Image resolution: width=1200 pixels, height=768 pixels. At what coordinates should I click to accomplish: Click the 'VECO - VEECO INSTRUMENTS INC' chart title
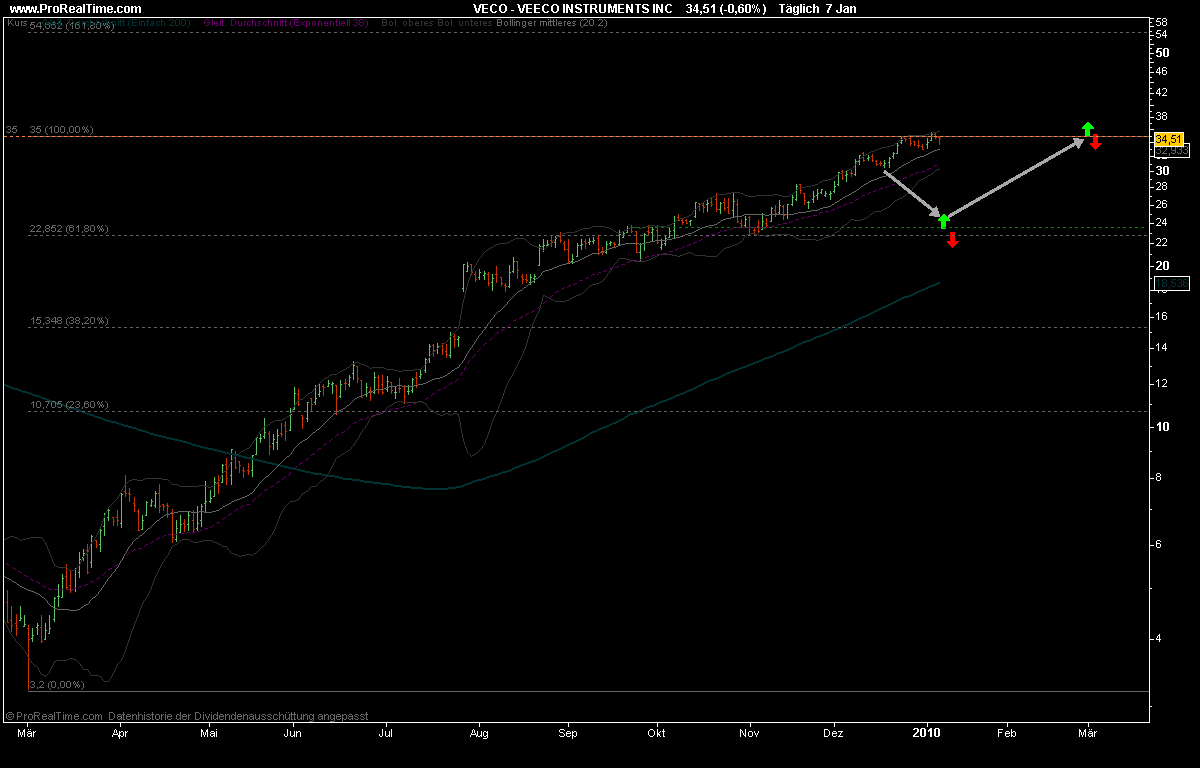point(573,9)
